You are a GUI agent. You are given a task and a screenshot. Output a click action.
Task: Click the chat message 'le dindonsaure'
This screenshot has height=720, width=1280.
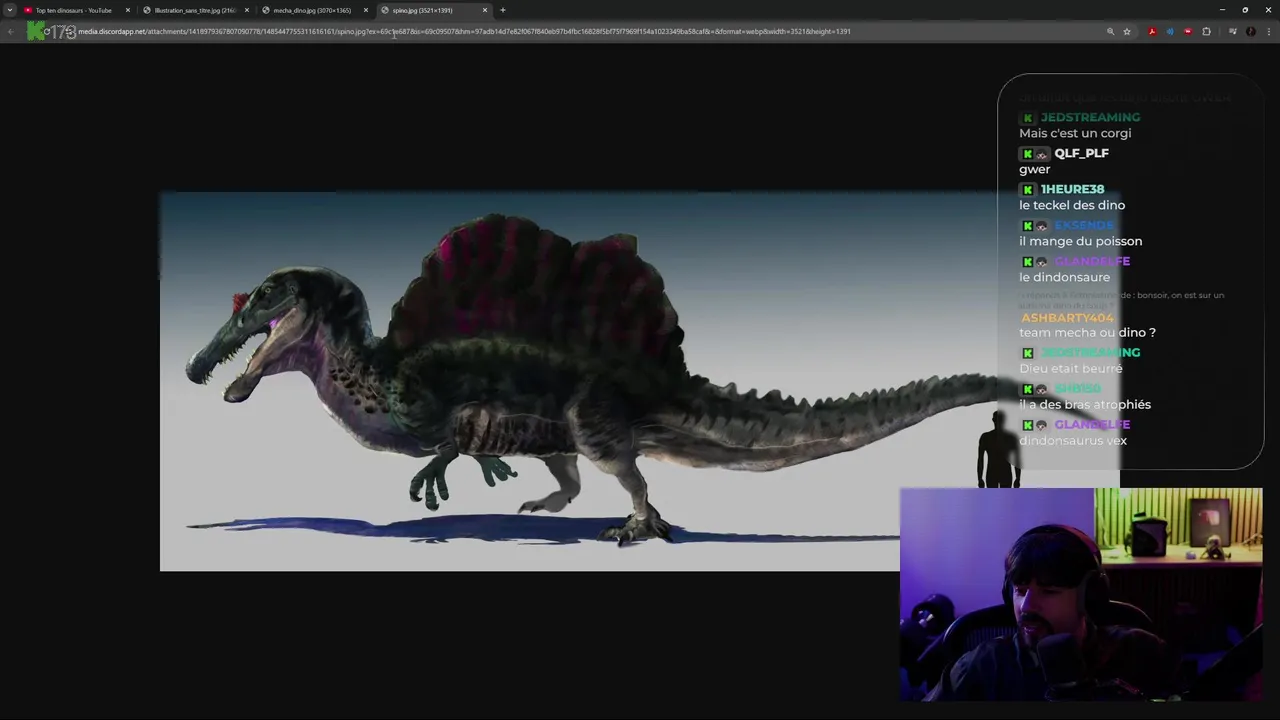tap(1064, 277)
